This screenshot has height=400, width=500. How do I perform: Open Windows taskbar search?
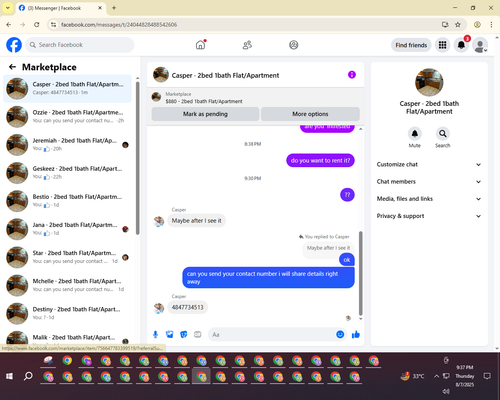pos(28,376)
